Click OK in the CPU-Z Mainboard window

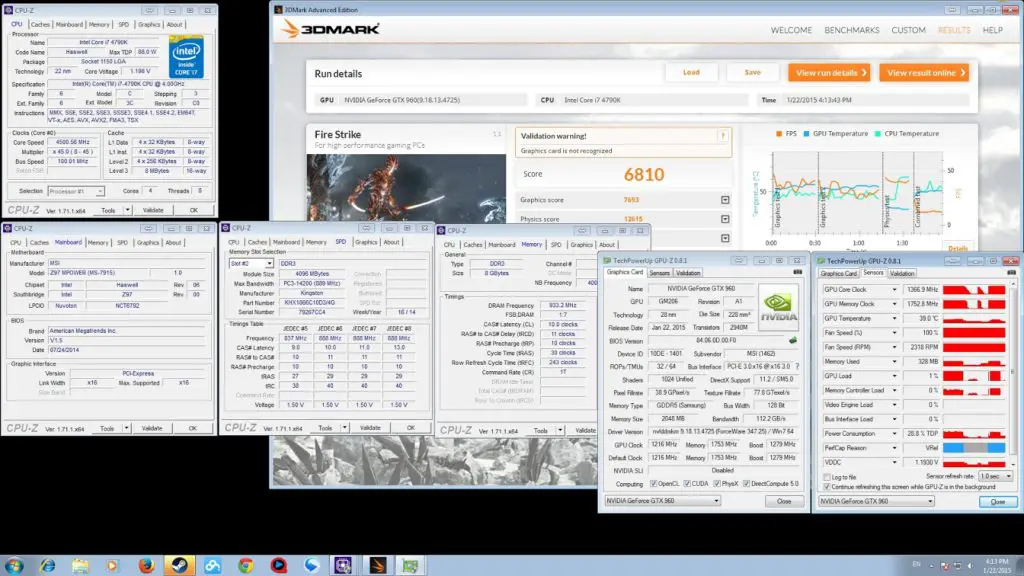click(193, 428)
